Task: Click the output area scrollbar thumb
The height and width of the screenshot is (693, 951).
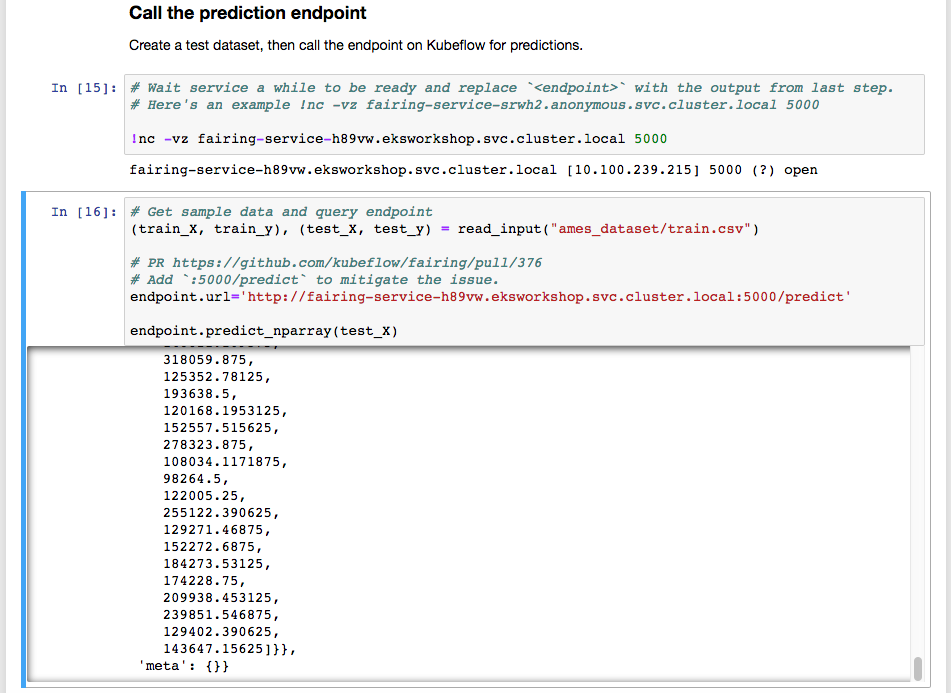Action: (x=917, y=667)
